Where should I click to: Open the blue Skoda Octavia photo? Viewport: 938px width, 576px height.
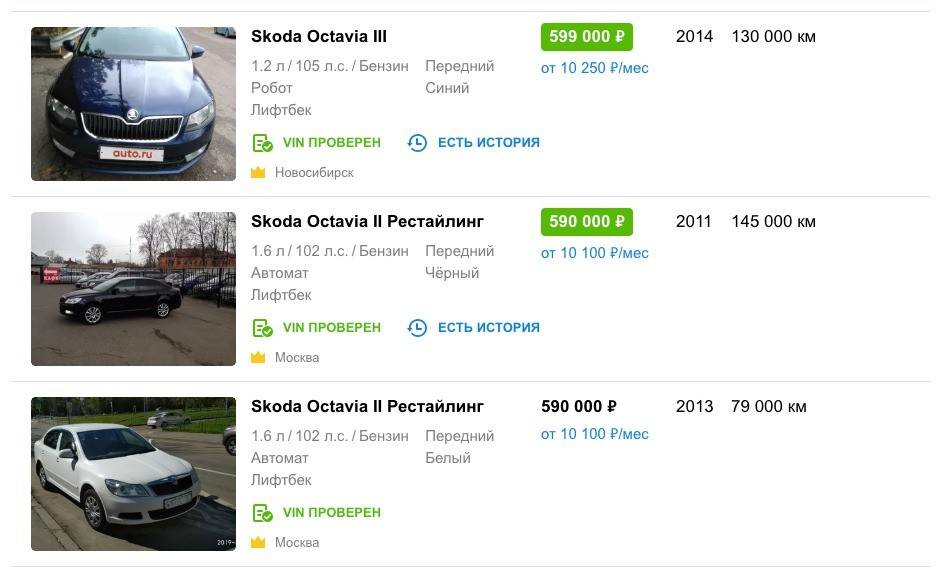pos(133,104)
